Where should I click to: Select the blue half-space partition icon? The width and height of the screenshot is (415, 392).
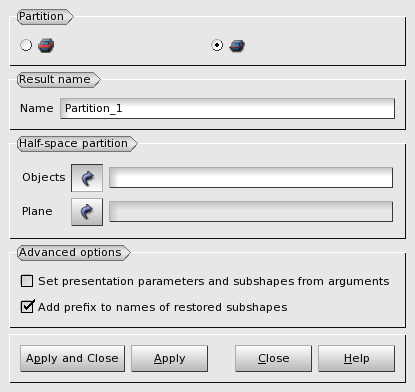click(x=237, y=45)
